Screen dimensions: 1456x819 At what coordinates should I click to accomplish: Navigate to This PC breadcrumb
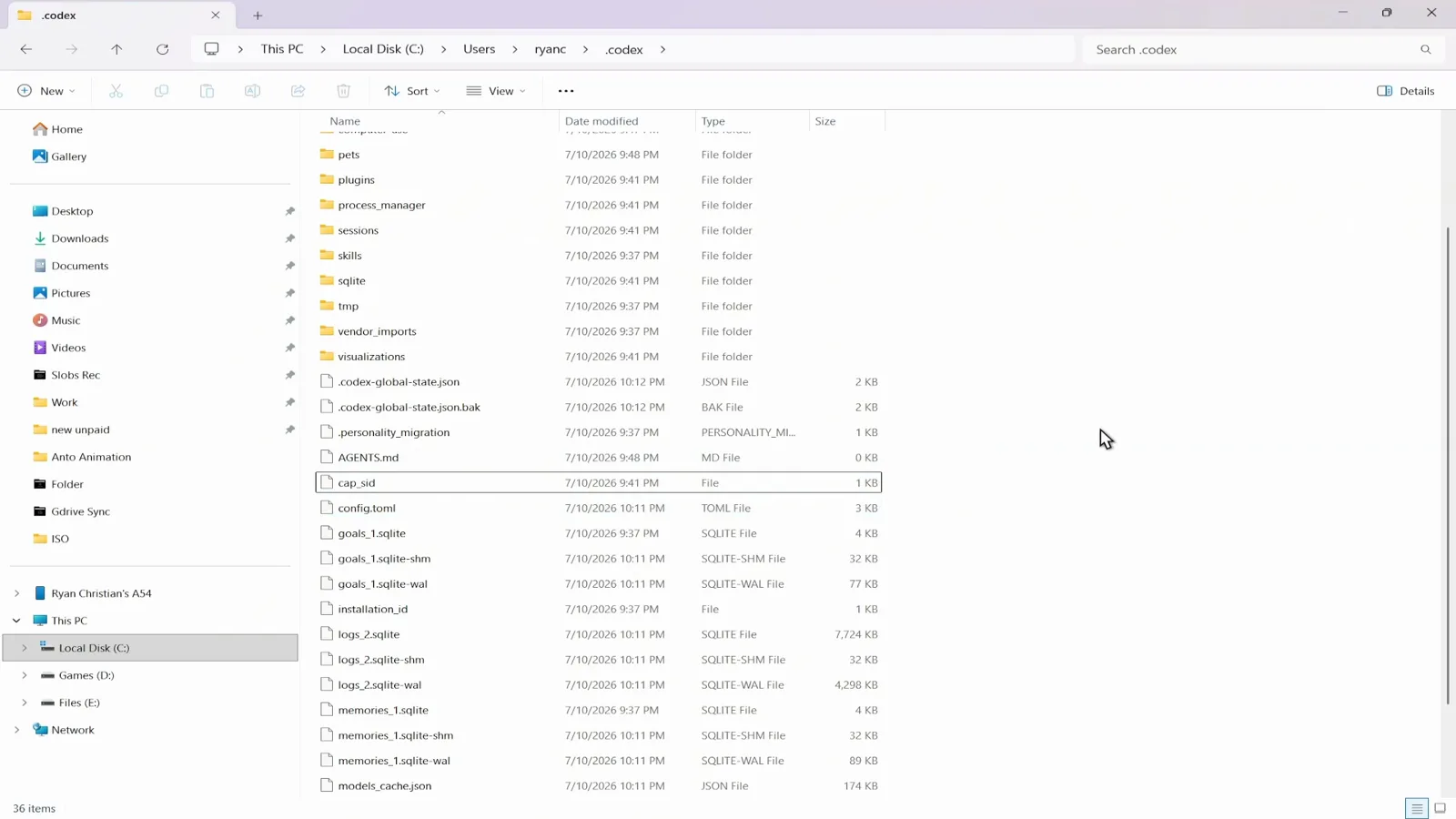coord(282,49)
